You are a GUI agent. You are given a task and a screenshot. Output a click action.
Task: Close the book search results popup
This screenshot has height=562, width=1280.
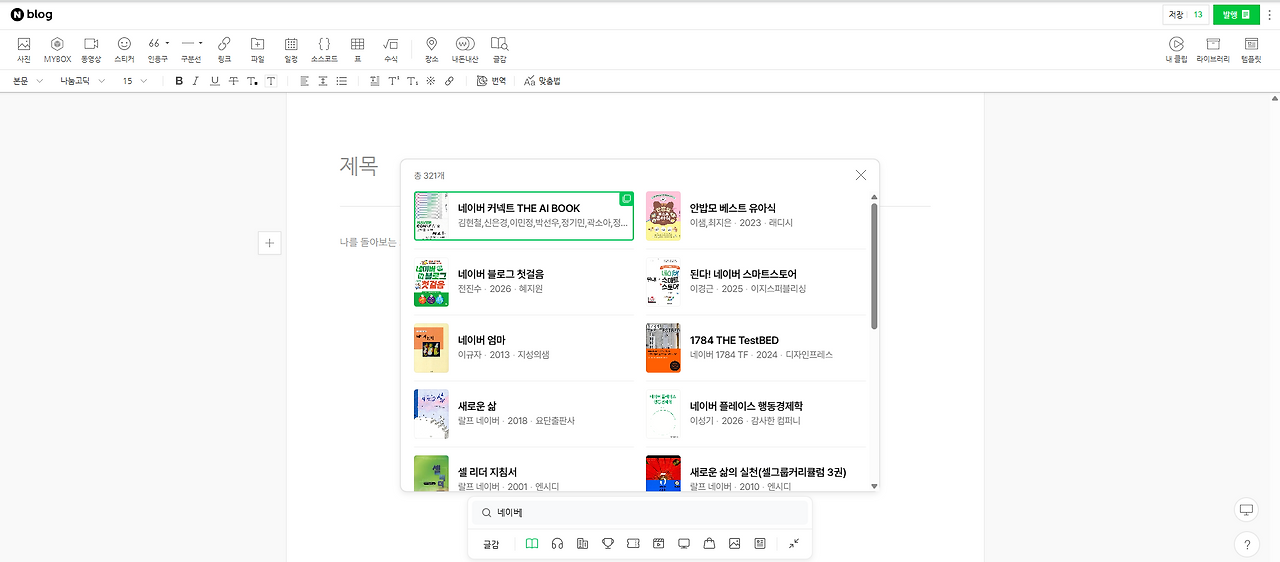point(861,175)
